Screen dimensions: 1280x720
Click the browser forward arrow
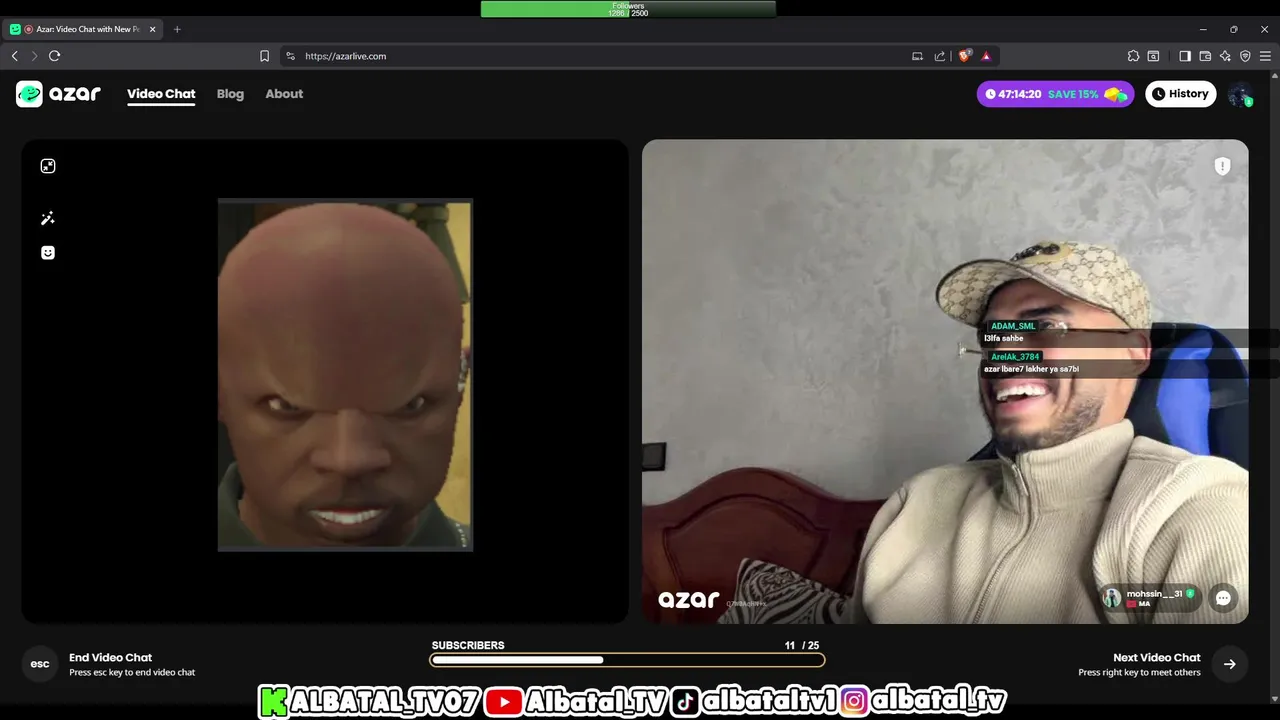pyautogui.click(x=34, y=56)
